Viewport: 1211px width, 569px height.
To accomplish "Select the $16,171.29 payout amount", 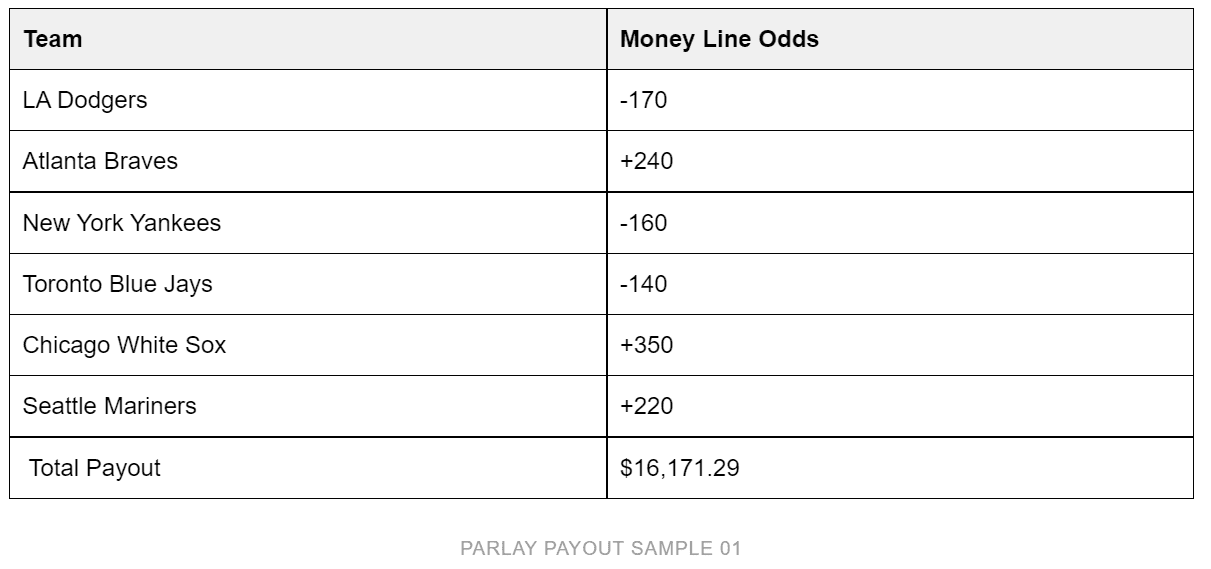I will (x=680, y=467).
